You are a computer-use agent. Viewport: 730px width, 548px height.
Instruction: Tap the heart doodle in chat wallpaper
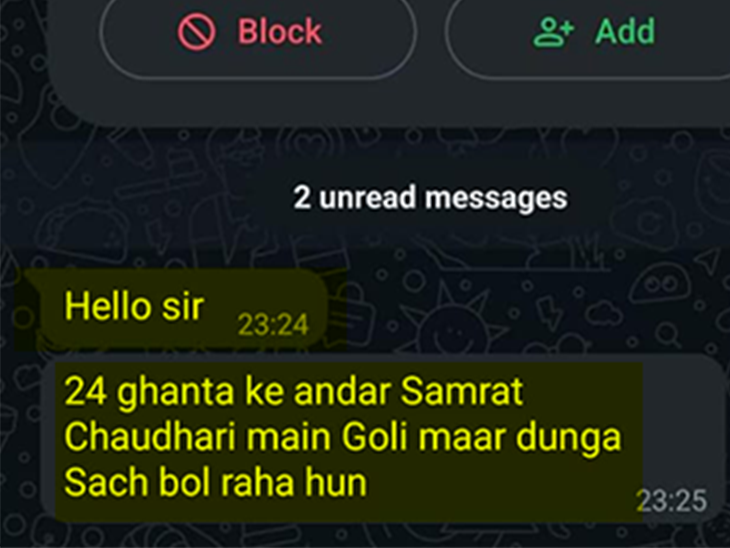[x=311, y=142]
